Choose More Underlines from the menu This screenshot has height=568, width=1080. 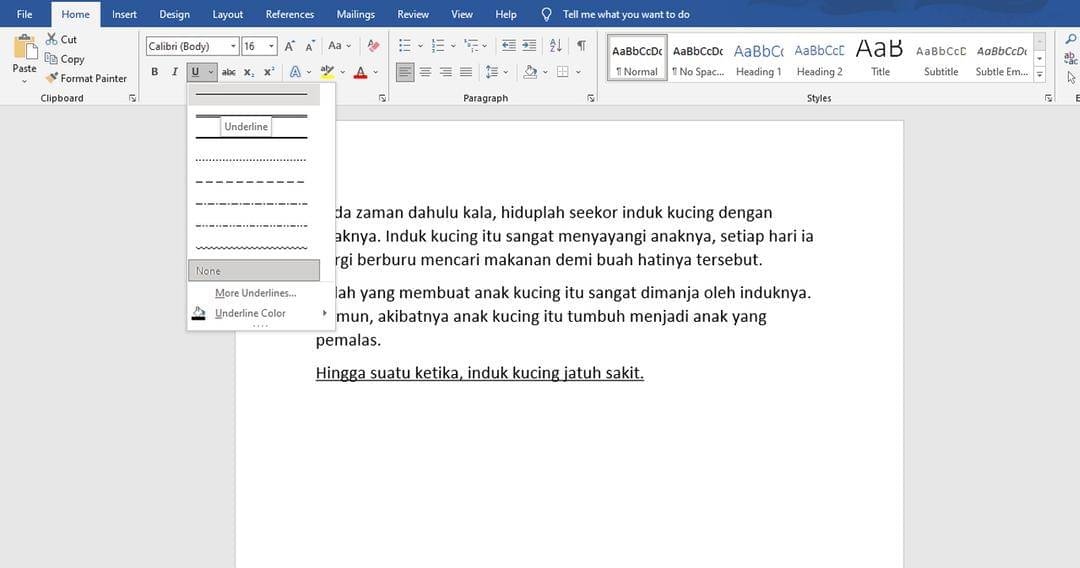tap(255, 293)
